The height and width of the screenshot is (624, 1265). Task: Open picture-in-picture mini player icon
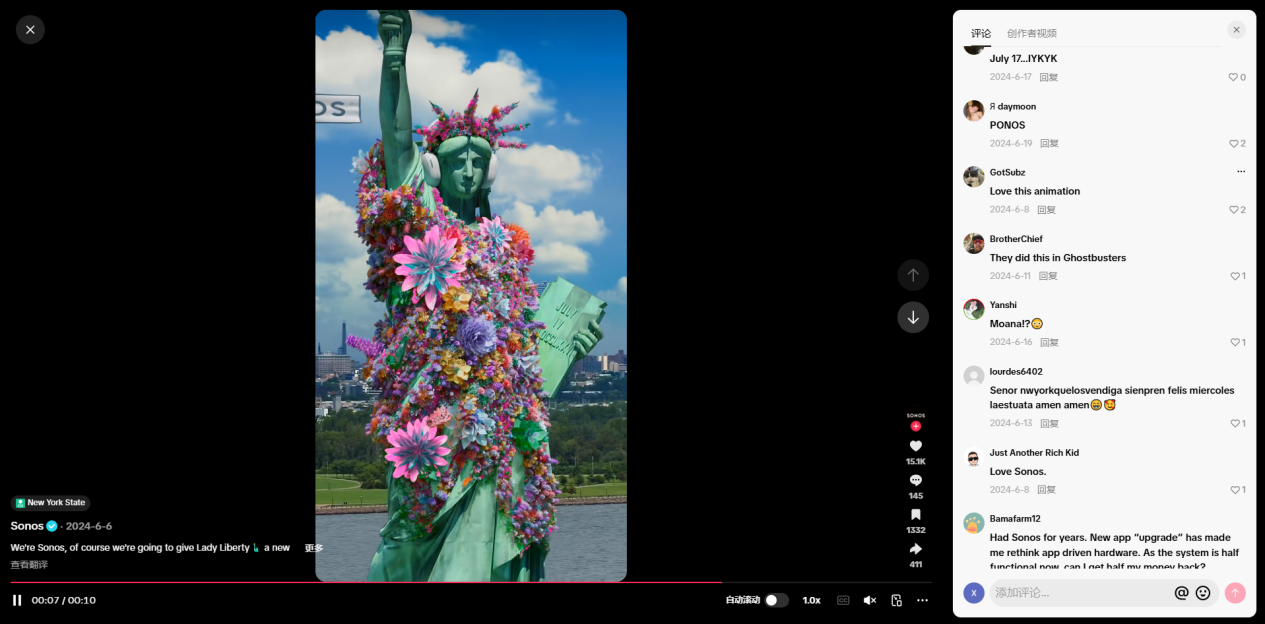pos(896,600)
